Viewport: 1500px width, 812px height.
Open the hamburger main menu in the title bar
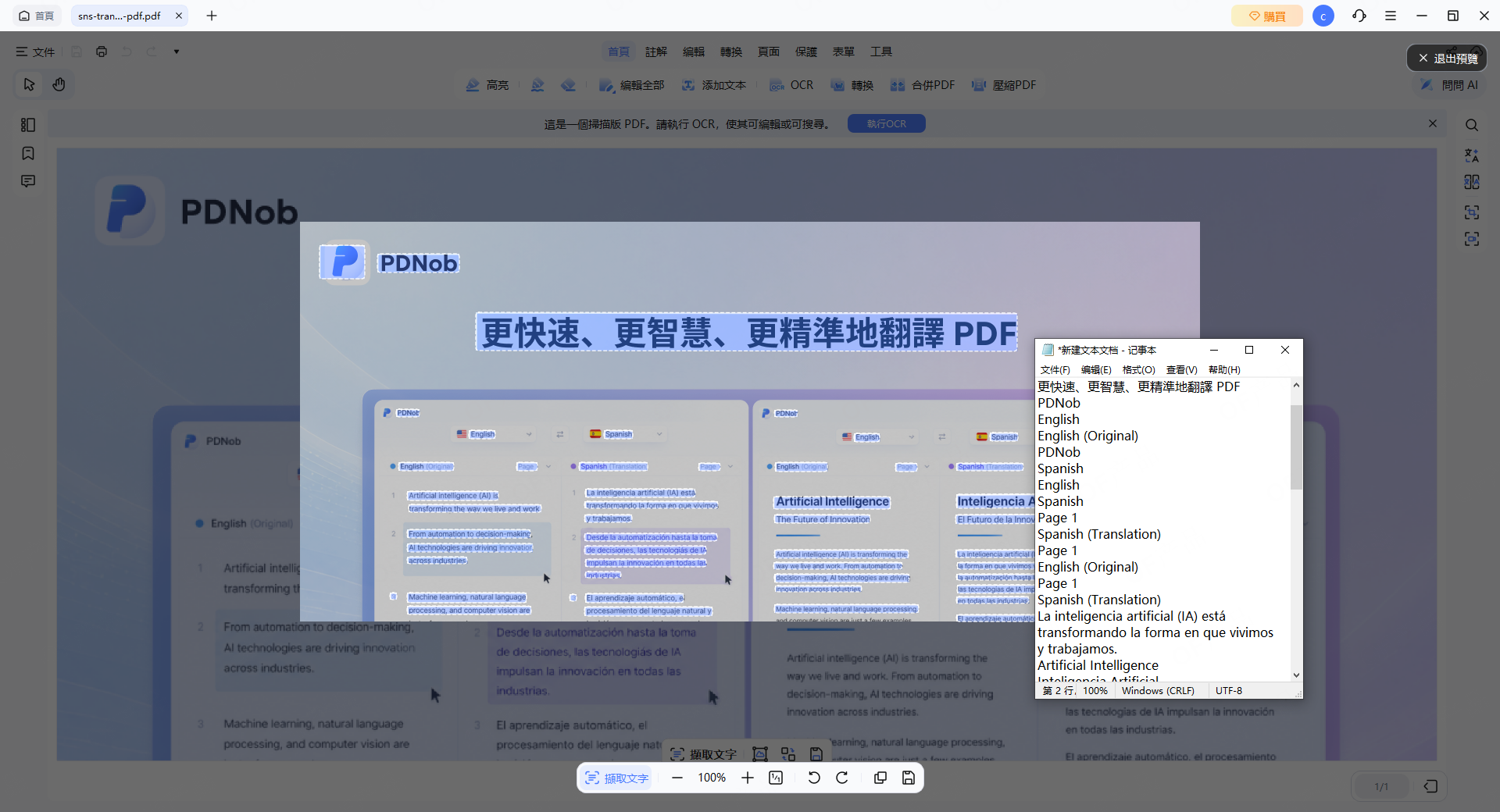tap(1391, 16)
